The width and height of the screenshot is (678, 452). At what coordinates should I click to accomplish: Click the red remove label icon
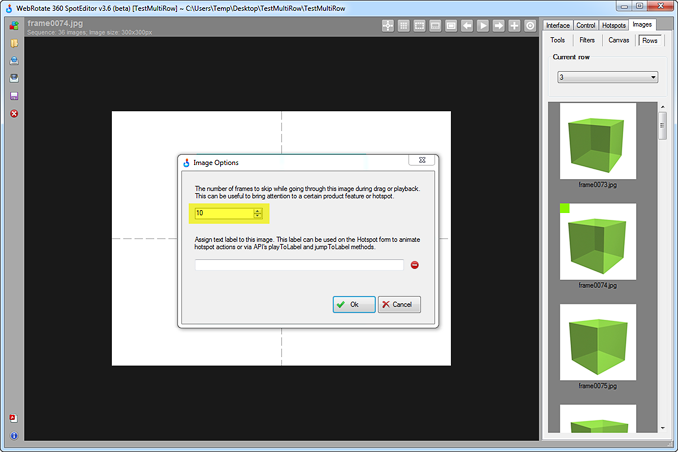coord(414,265)
